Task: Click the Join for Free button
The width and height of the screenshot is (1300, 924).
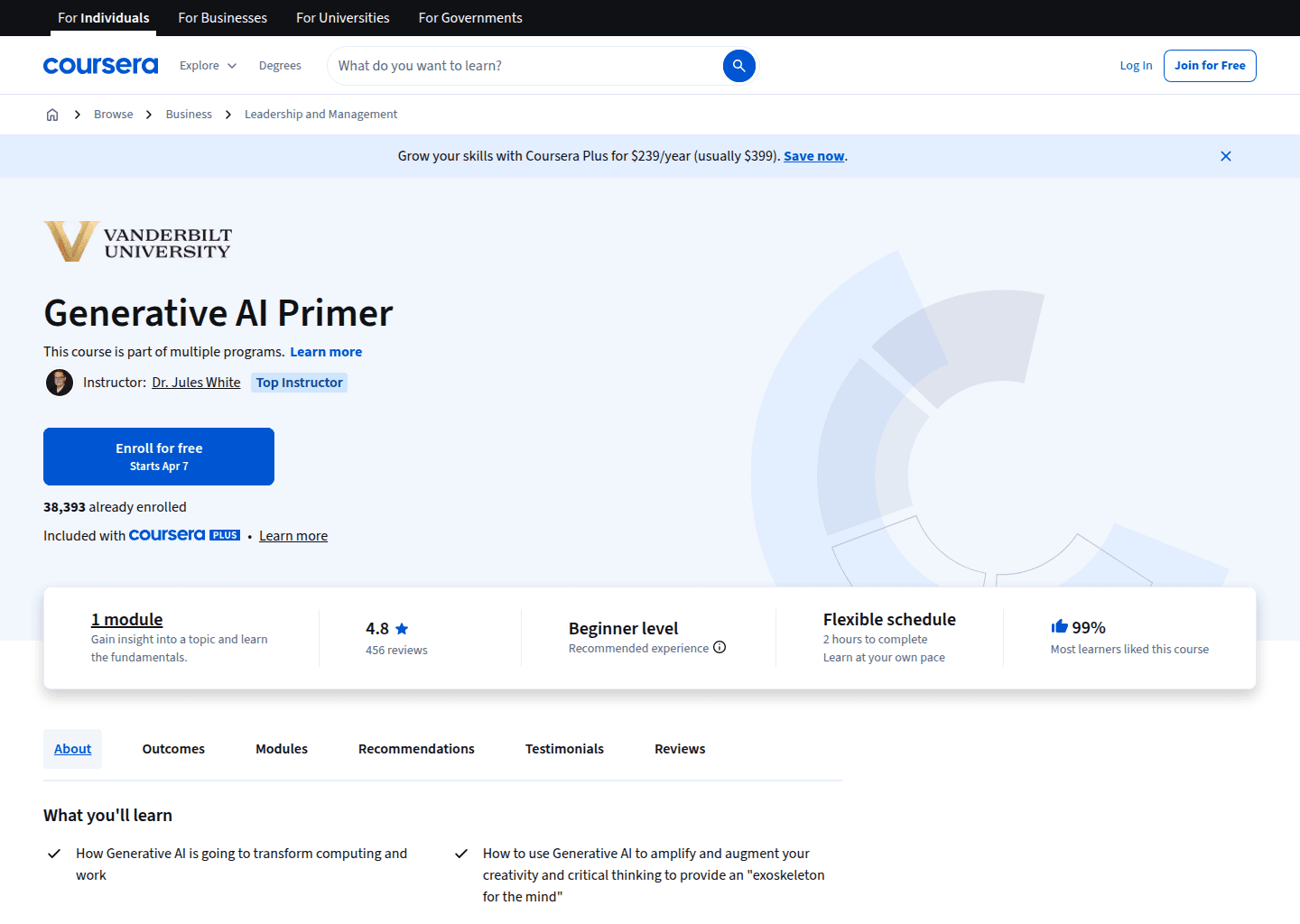Action: pyautogui.click(x=1210, y=65)
